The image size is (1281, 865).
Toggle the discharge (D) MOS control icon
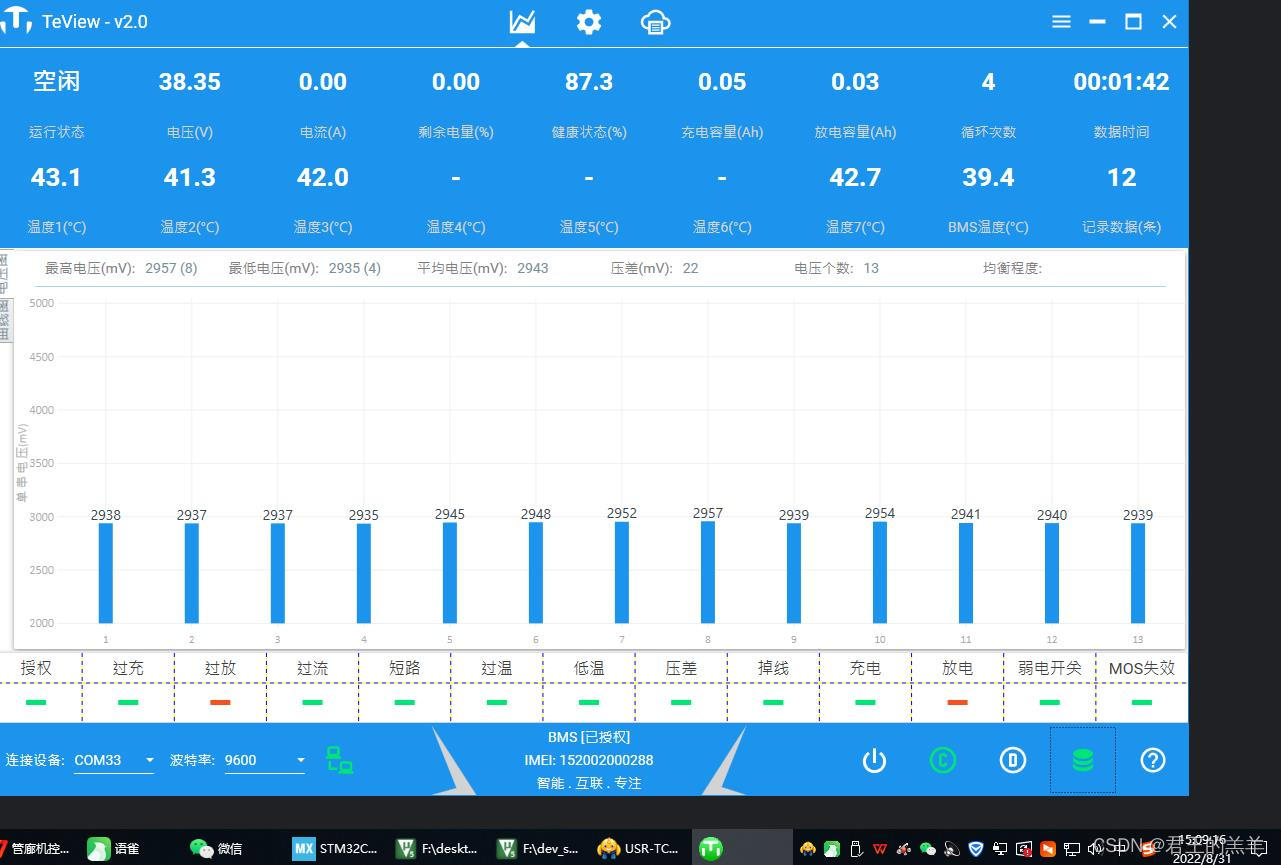click(x=1013, y=761)
